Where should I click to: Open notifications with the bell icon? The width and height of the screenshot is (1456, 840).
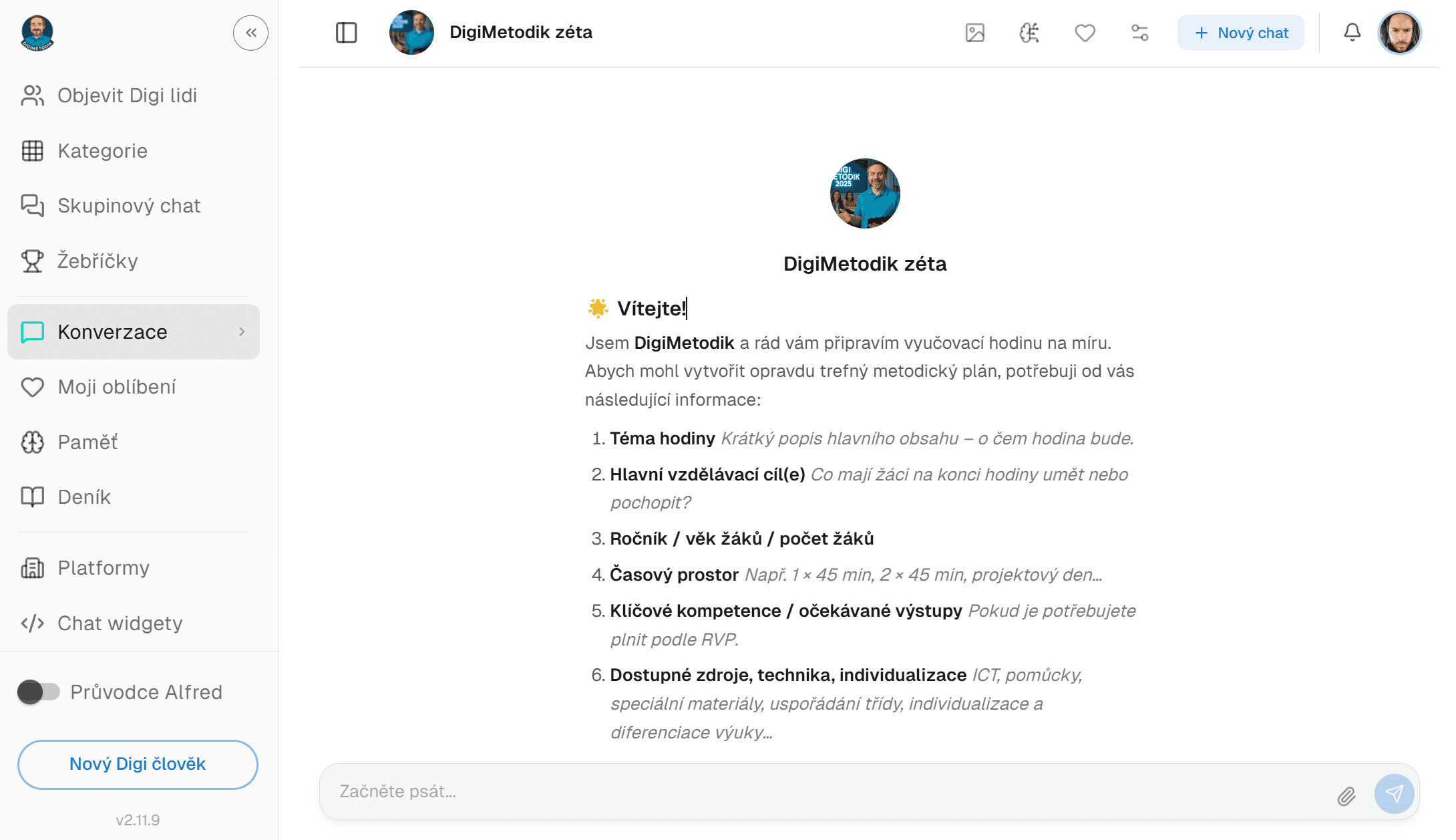click(1351, 32)
